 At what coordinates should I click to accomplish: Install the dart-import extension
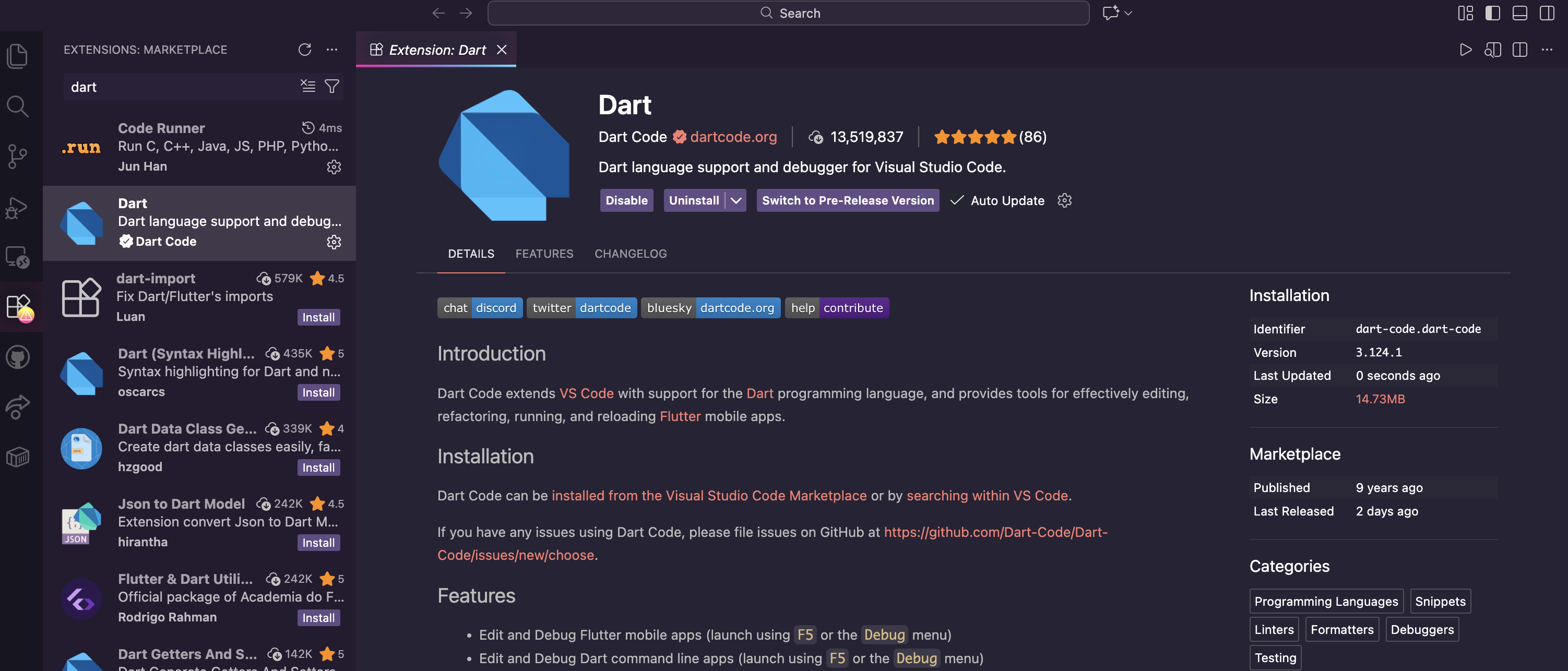pos(318,317)
